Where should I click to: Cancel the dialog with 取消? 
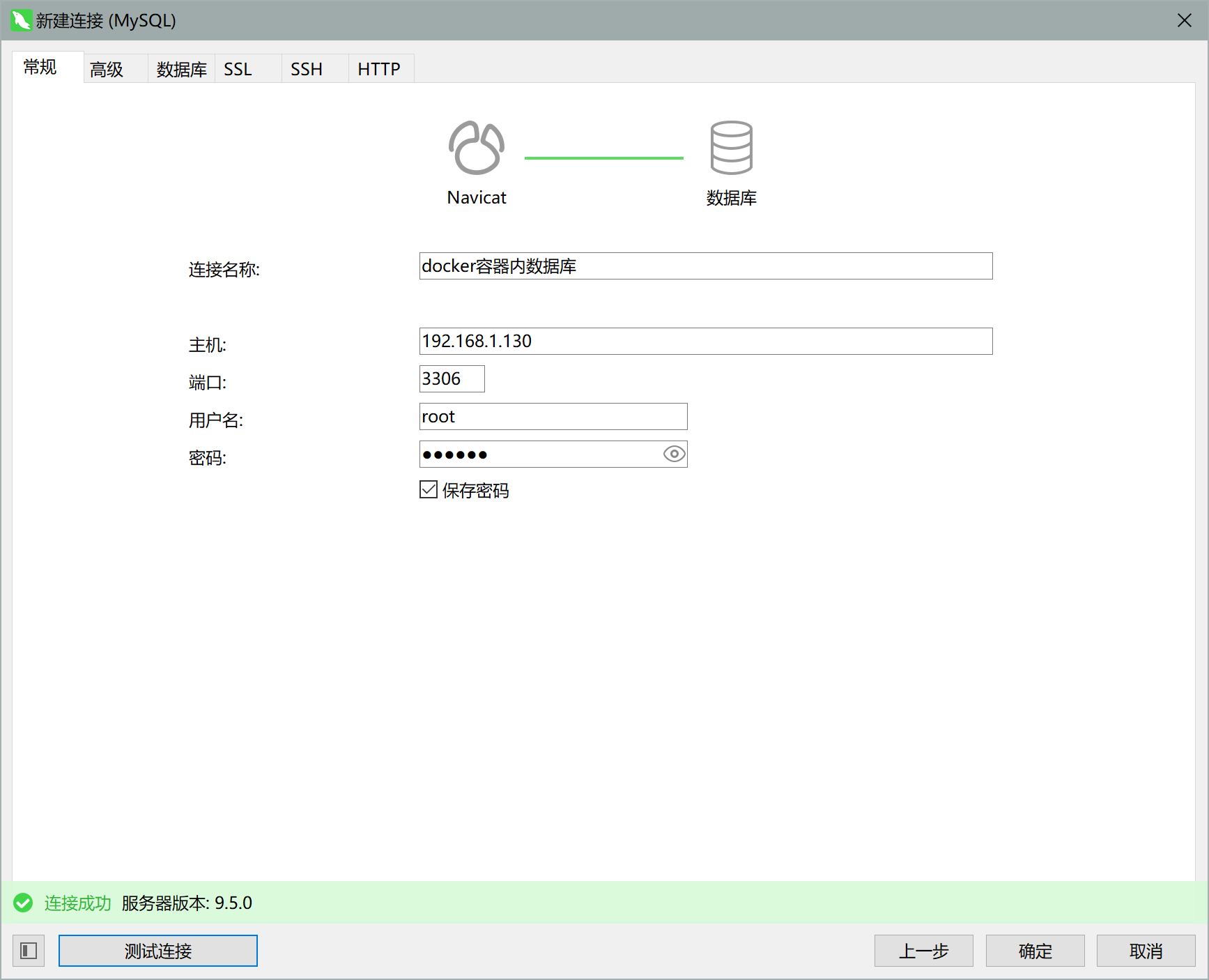click(1146, 951)
